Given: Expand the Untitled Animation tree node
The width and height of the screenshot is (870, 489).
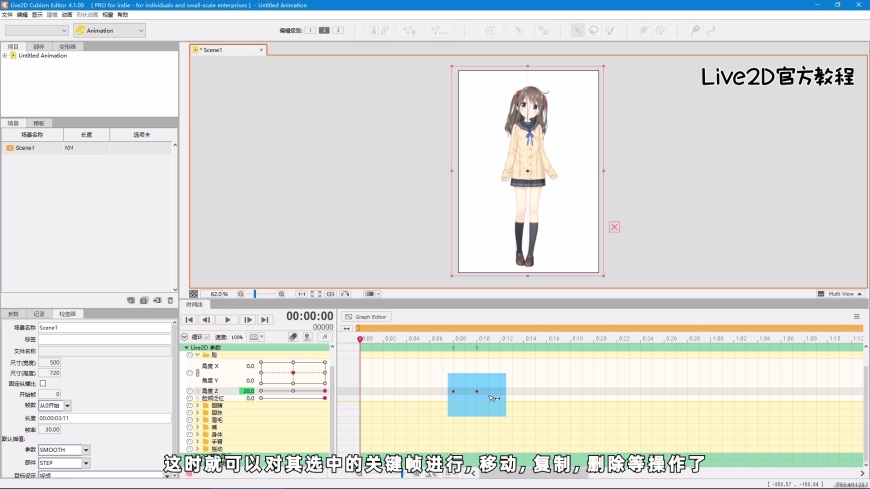Looking at the screenshot, I should tap(5, 56).
